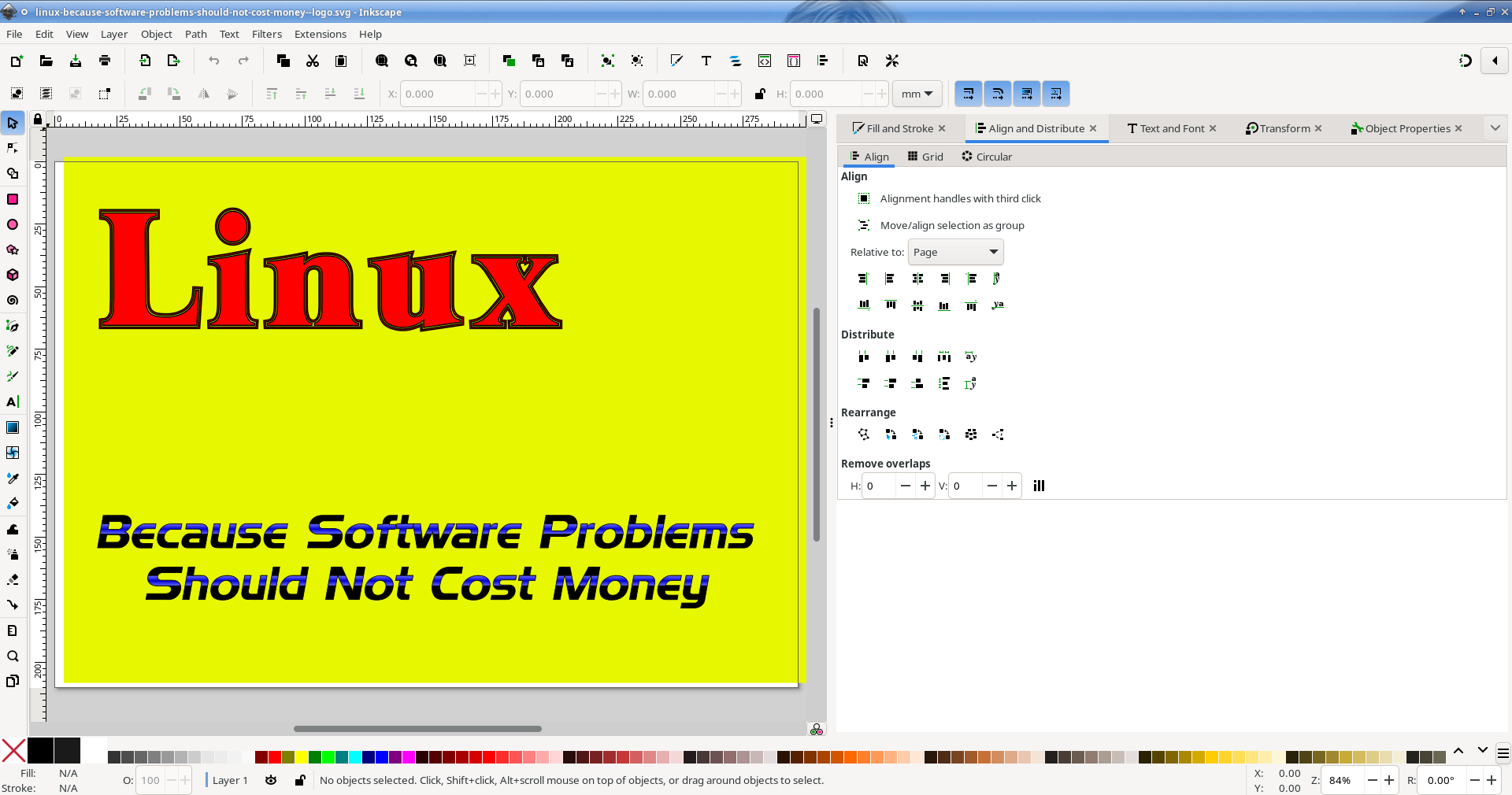Click the Undo arrow icon
1512x795 pixels.
(213, 61)
